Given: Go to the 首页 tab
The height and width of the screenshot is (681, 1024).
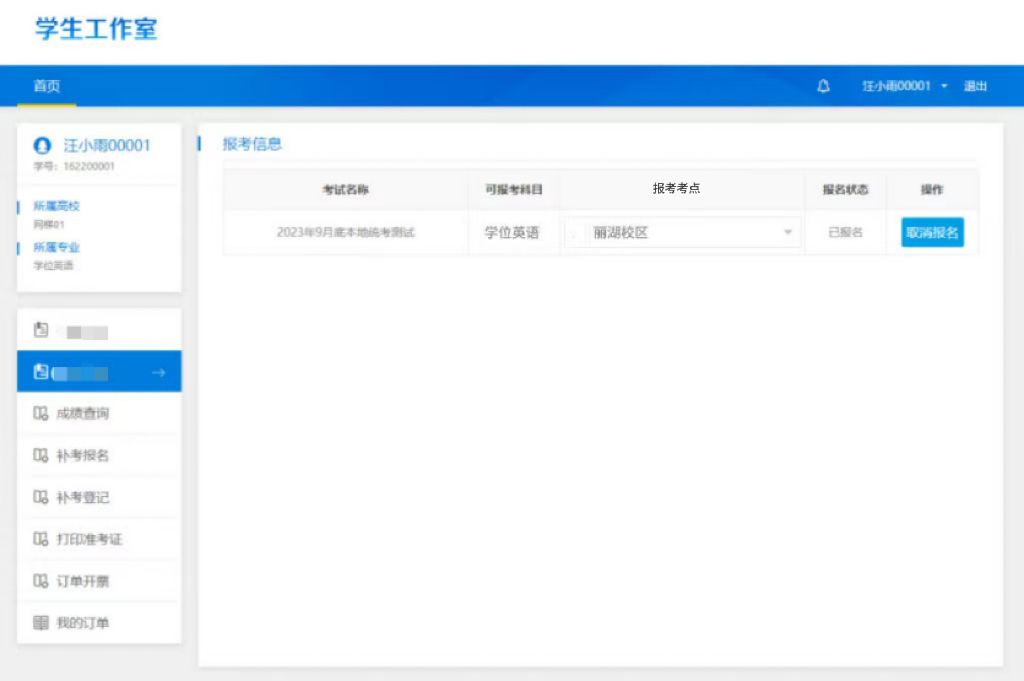Looking at the screenshot, I should [46, 86].
